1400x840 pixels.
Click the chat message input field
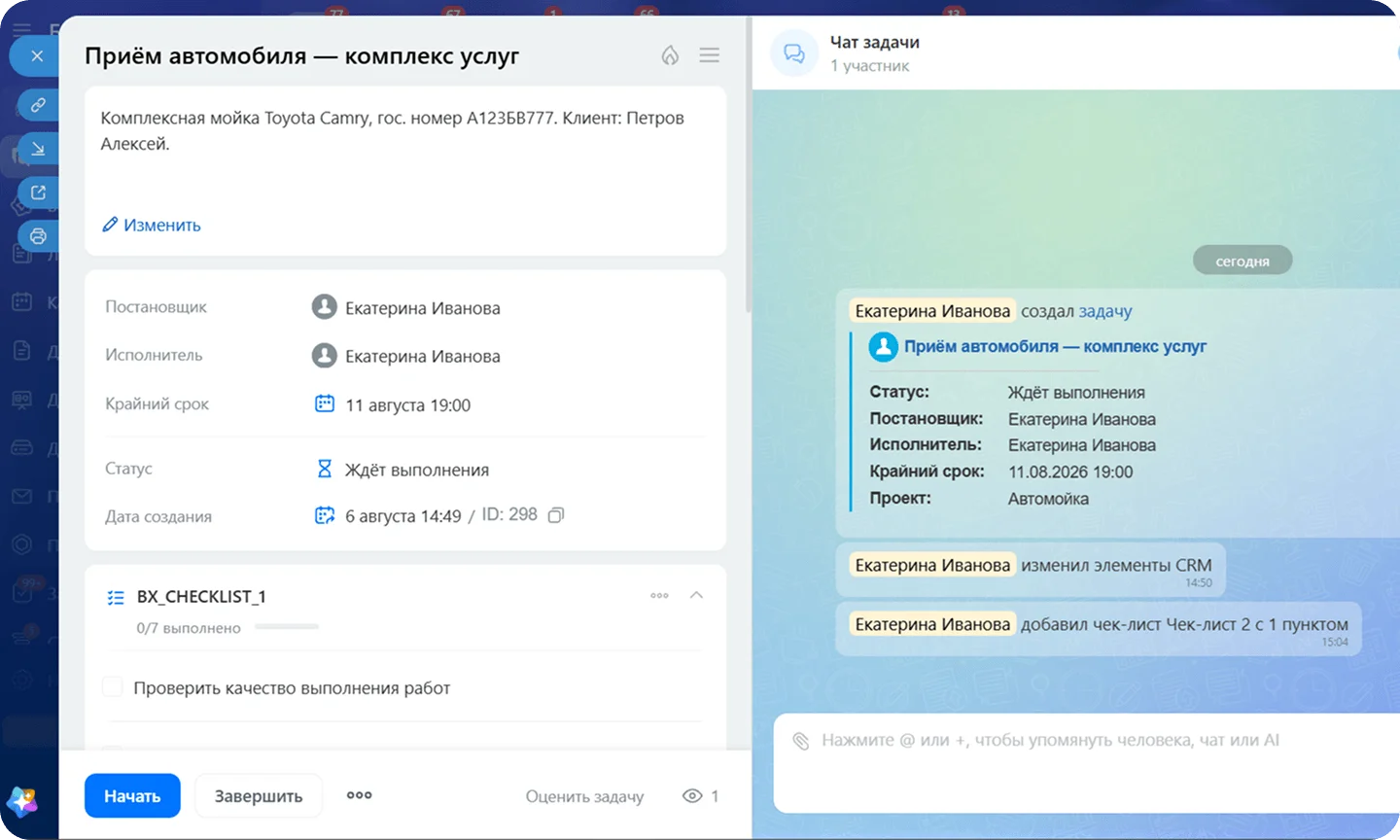1084,763
